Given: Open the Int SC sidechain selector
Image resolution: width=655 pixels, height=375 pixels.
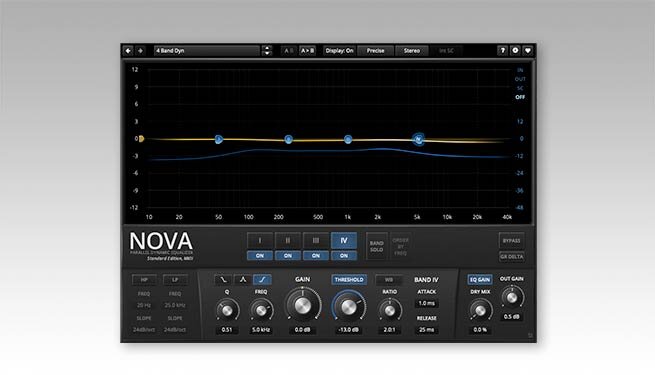Looking at the screenshot, I should pos(446,51).
